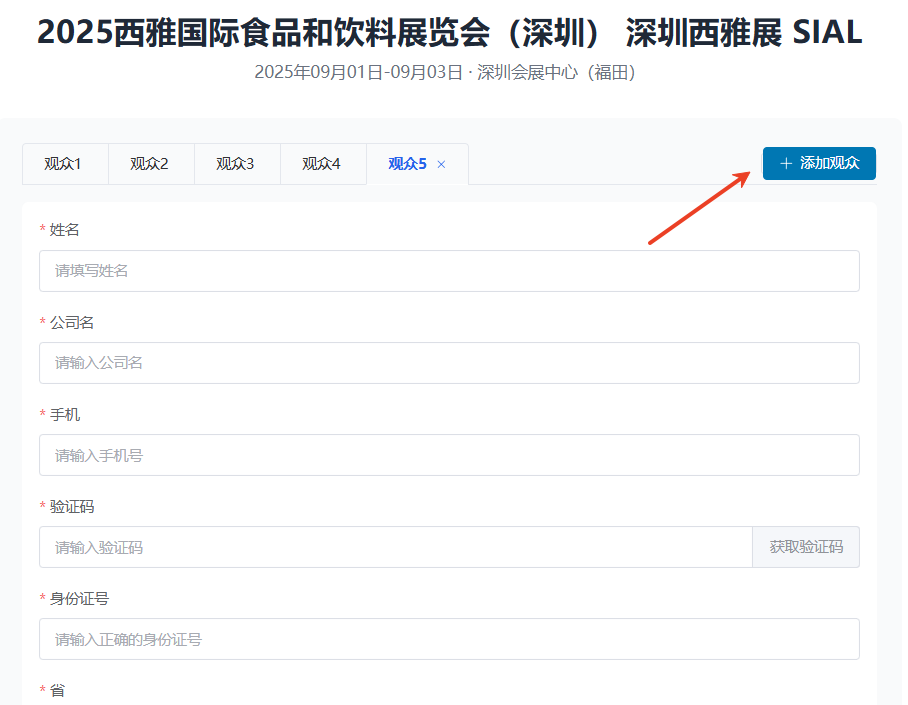
Task: Click the exhibition title heading 2025西雅国际食品和饮料展览会
Action: tap(449, 32)
